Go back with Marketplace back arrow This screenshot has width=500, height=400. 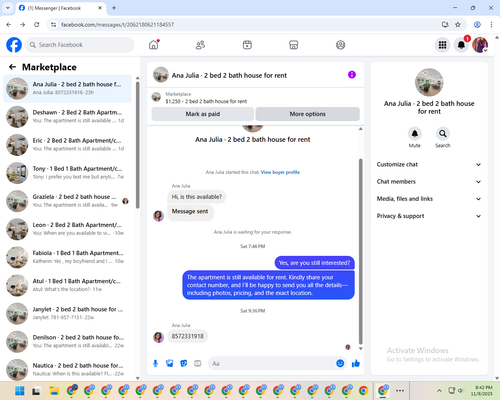(x=12, y=67)
